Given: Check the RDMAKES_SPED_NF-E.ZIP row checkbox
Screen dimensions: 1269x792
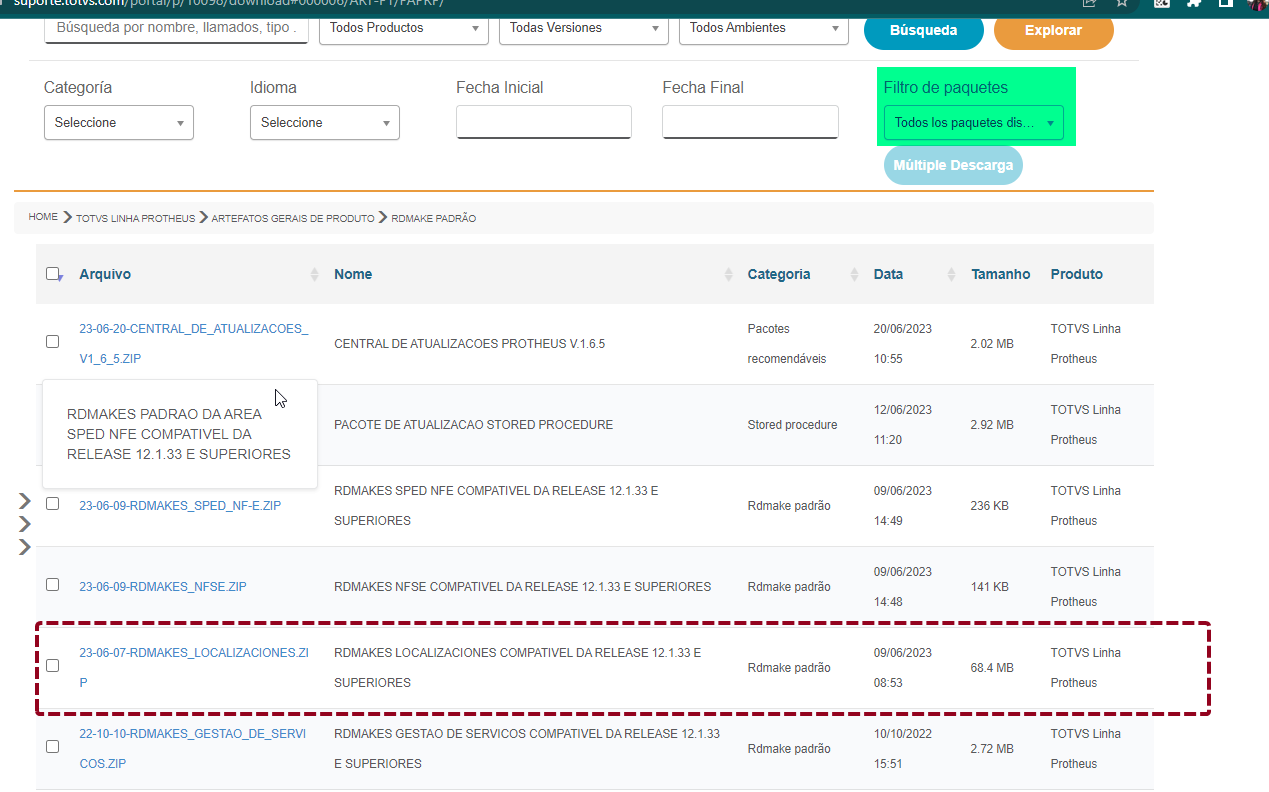Looking at the screenshot, I should click(x=52, y=504).
